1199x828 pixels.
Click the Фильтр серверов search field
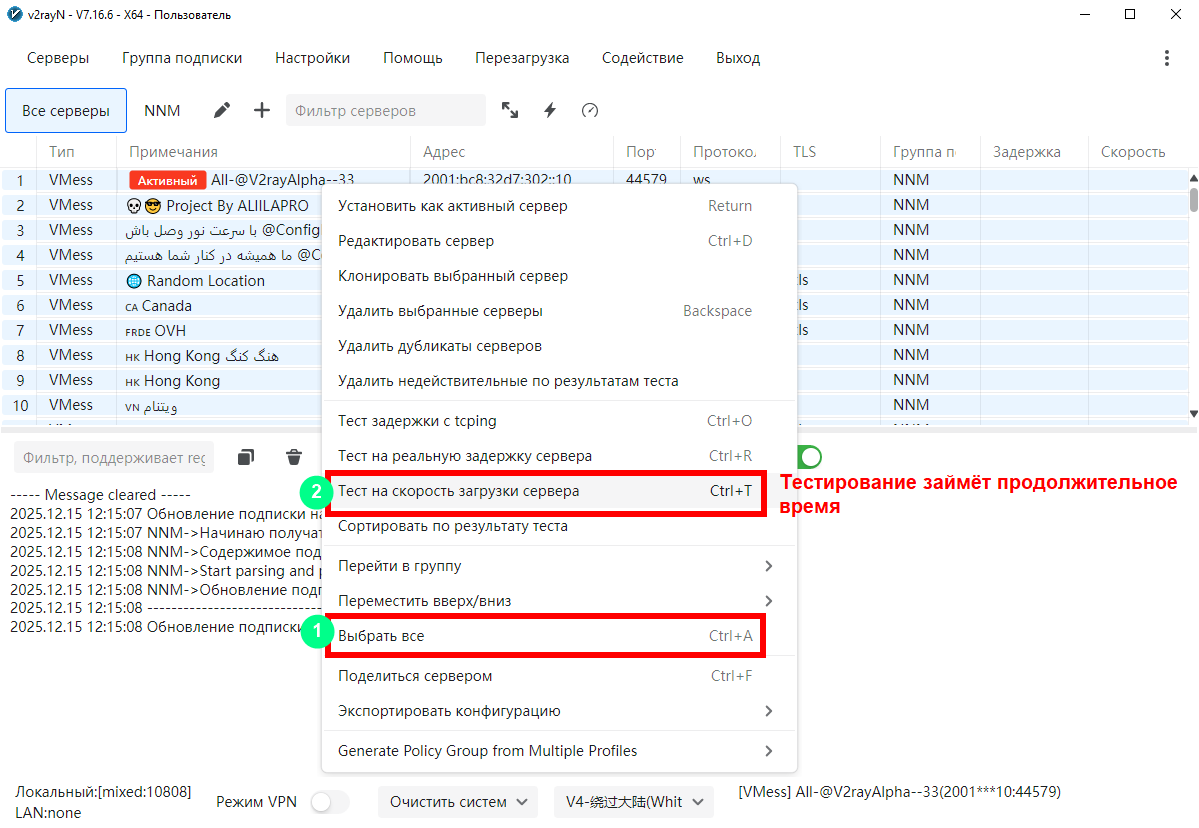tap(385, 110)
